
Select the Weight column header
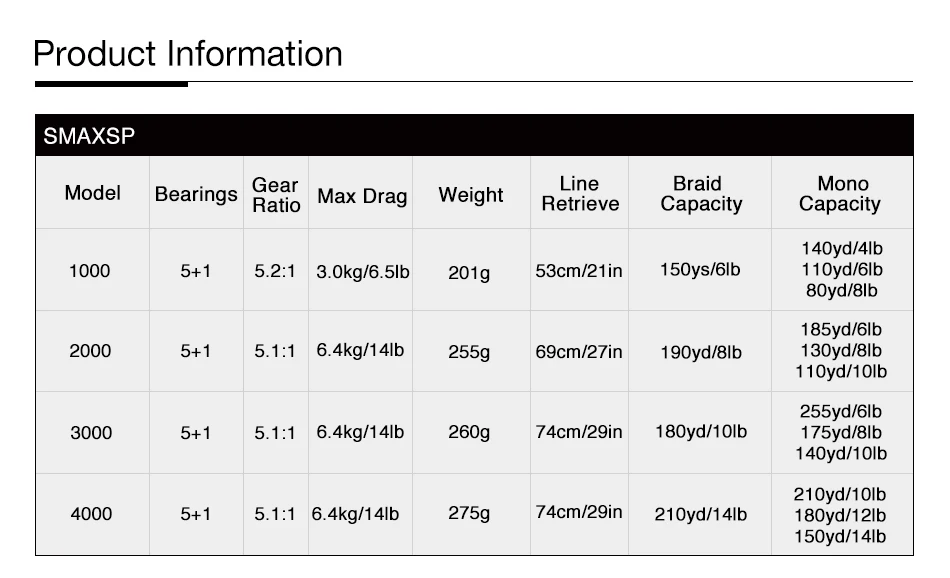click(471, 193)
